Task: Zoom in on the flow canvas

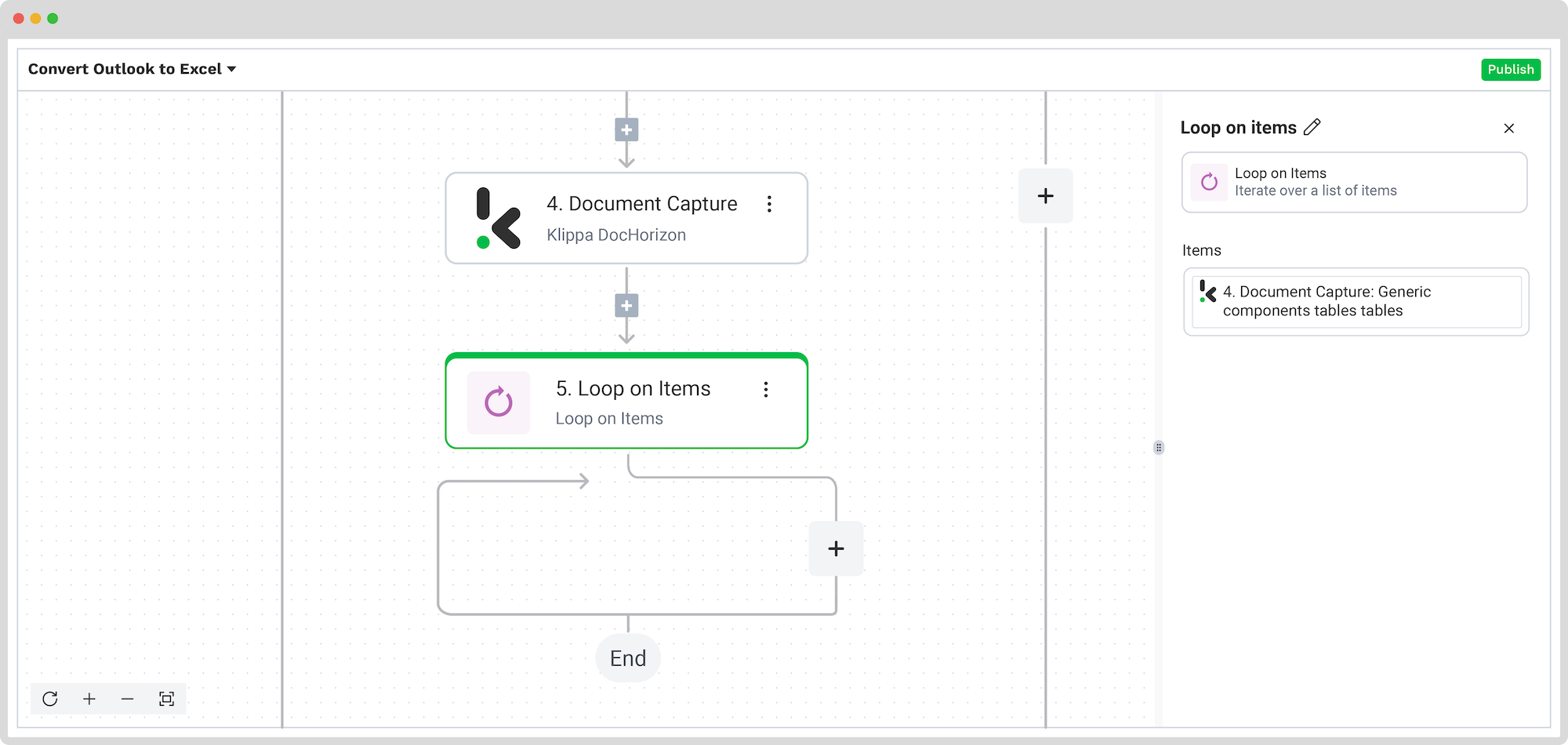Action: (x=89, y=699)
